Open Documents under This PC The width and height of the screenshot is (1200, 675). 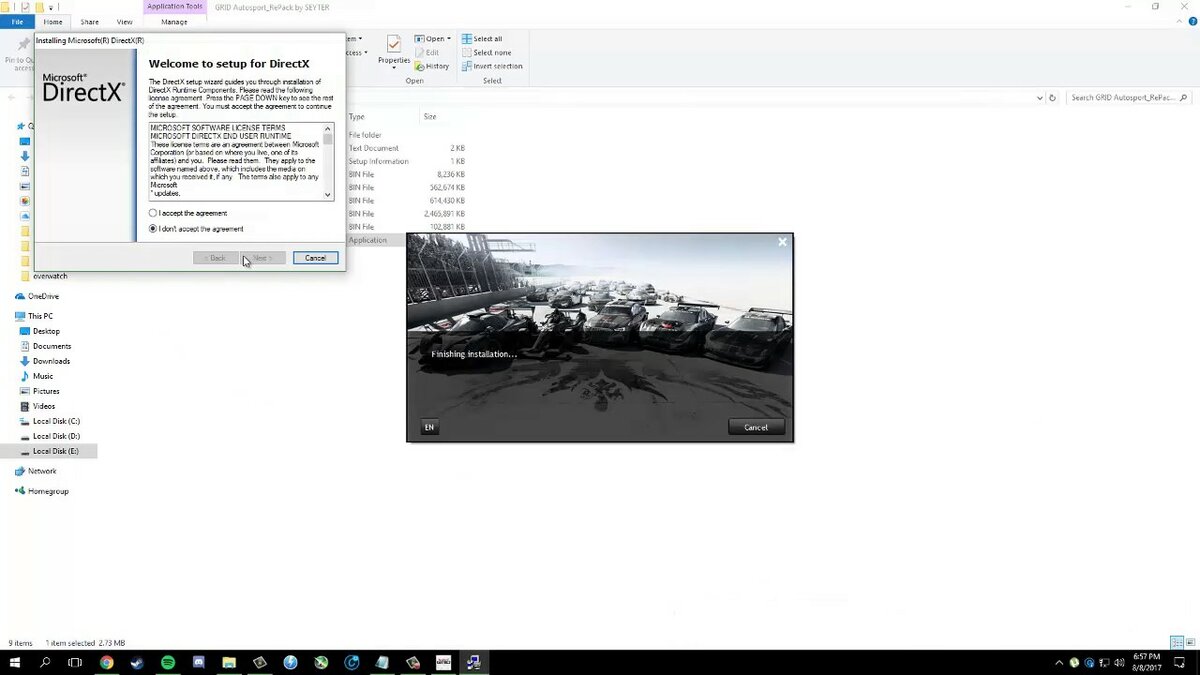point(45,346)
